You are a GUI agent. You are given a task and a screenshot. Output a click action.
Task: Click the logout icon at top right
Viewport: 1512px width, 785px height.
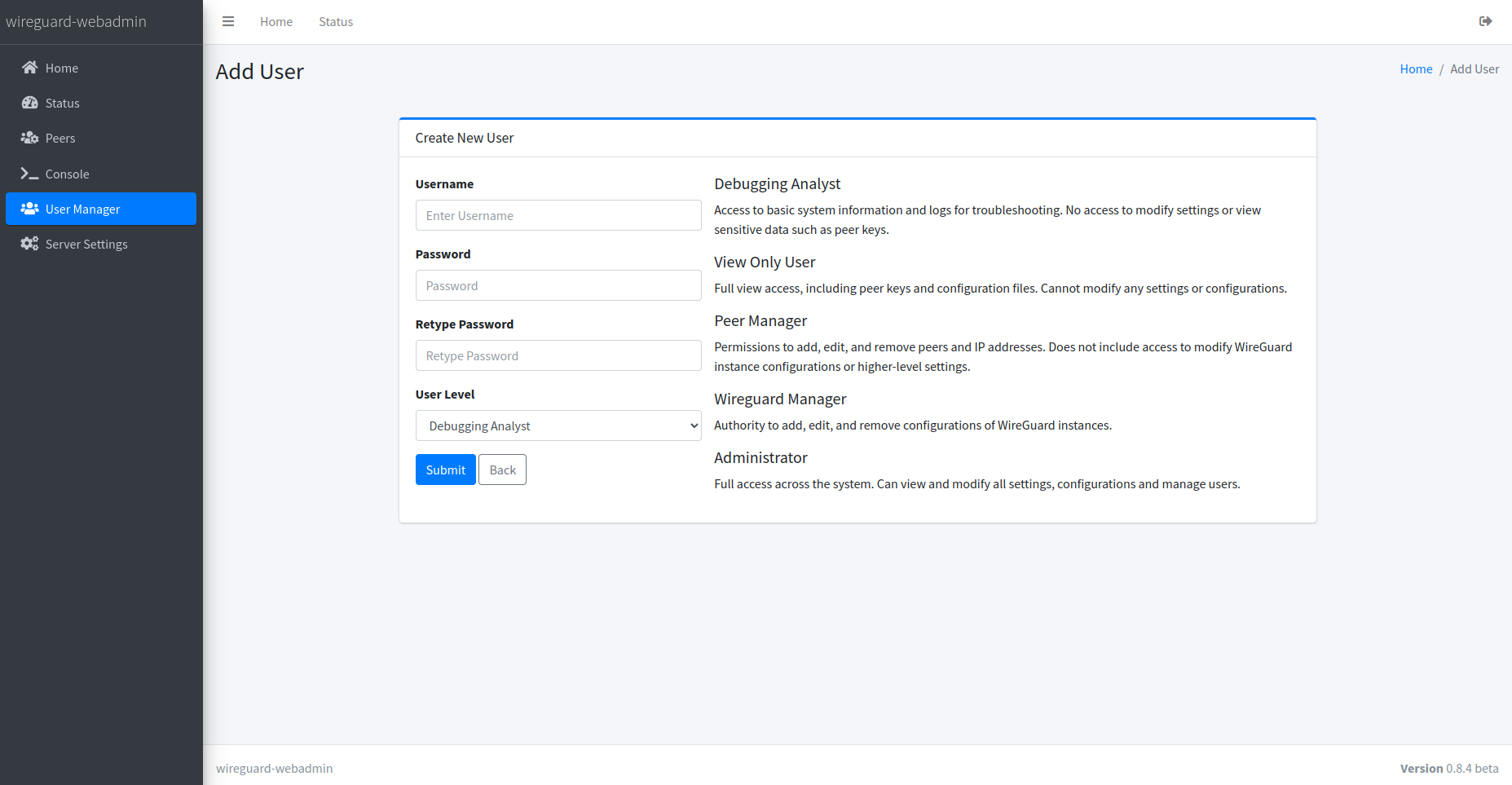tap(1485, 22)
